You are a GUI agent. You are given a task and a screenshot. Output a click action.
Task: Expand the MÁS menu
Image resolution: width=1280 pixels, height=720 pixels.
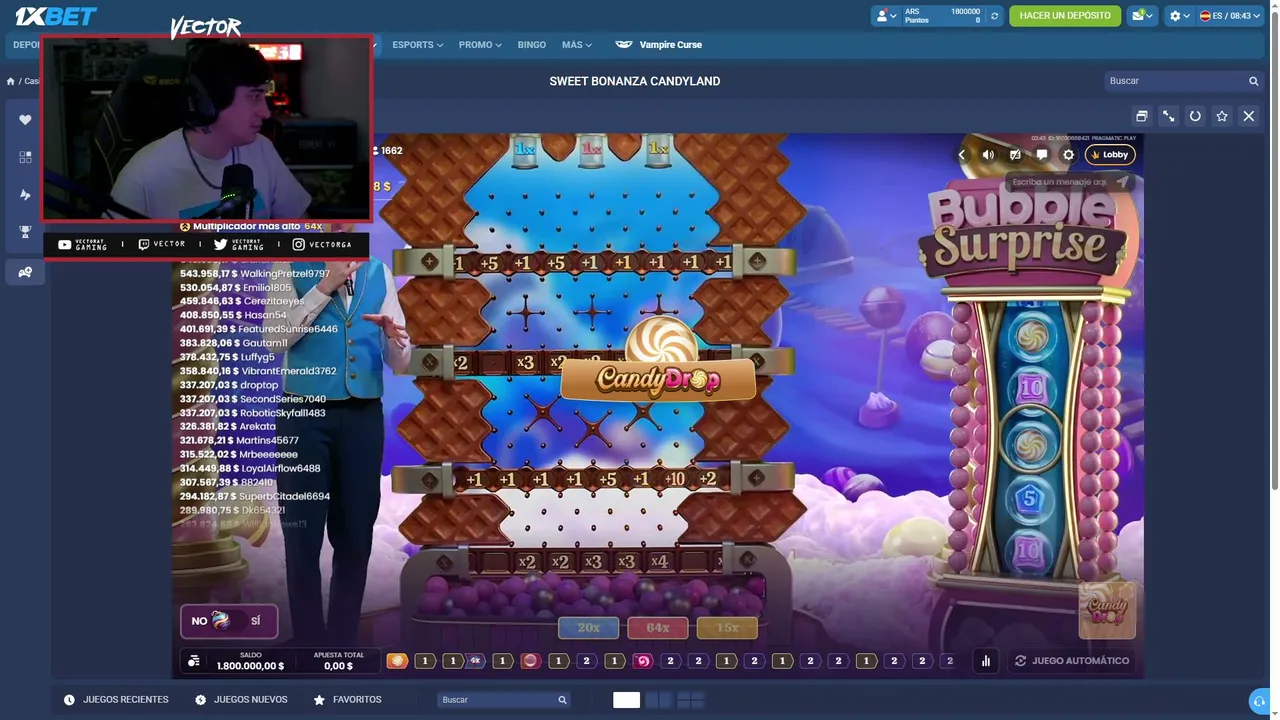point(577,45)
